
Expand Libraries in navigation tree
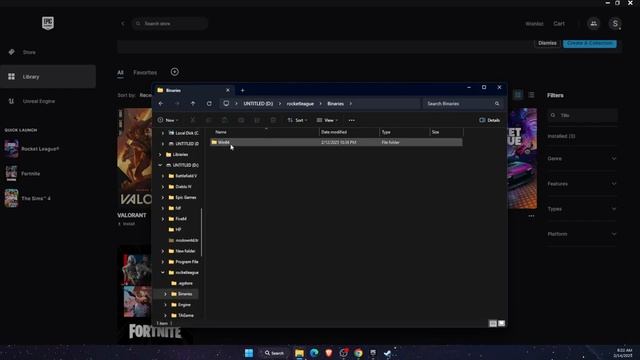coord(160,155)
